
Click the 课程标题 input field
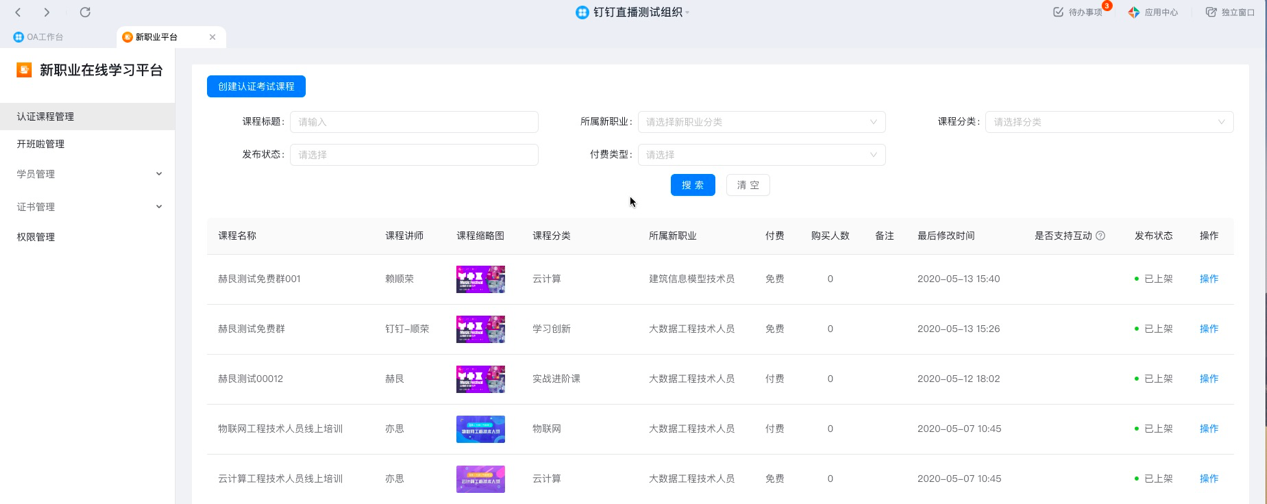(414, 122)
